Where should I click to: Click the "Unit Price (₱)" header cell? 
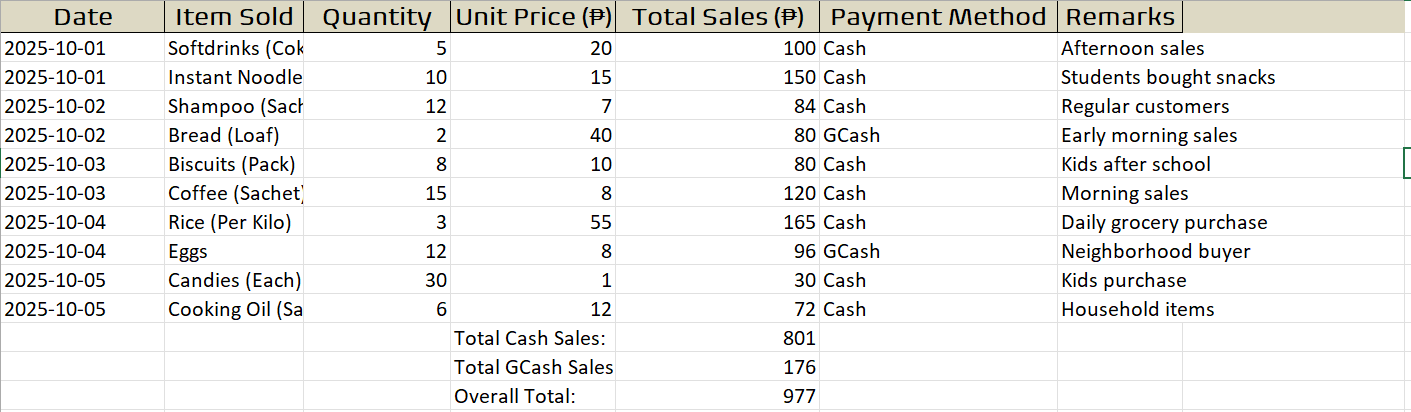click(x=533, y=17)
